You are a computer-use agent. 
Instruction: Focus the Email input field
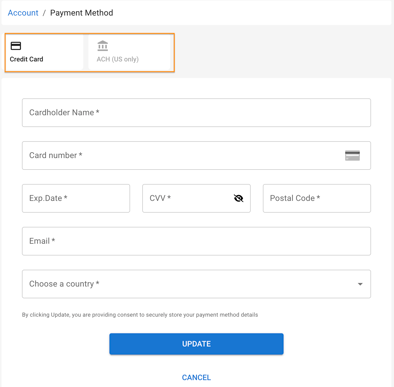[196, 241]
